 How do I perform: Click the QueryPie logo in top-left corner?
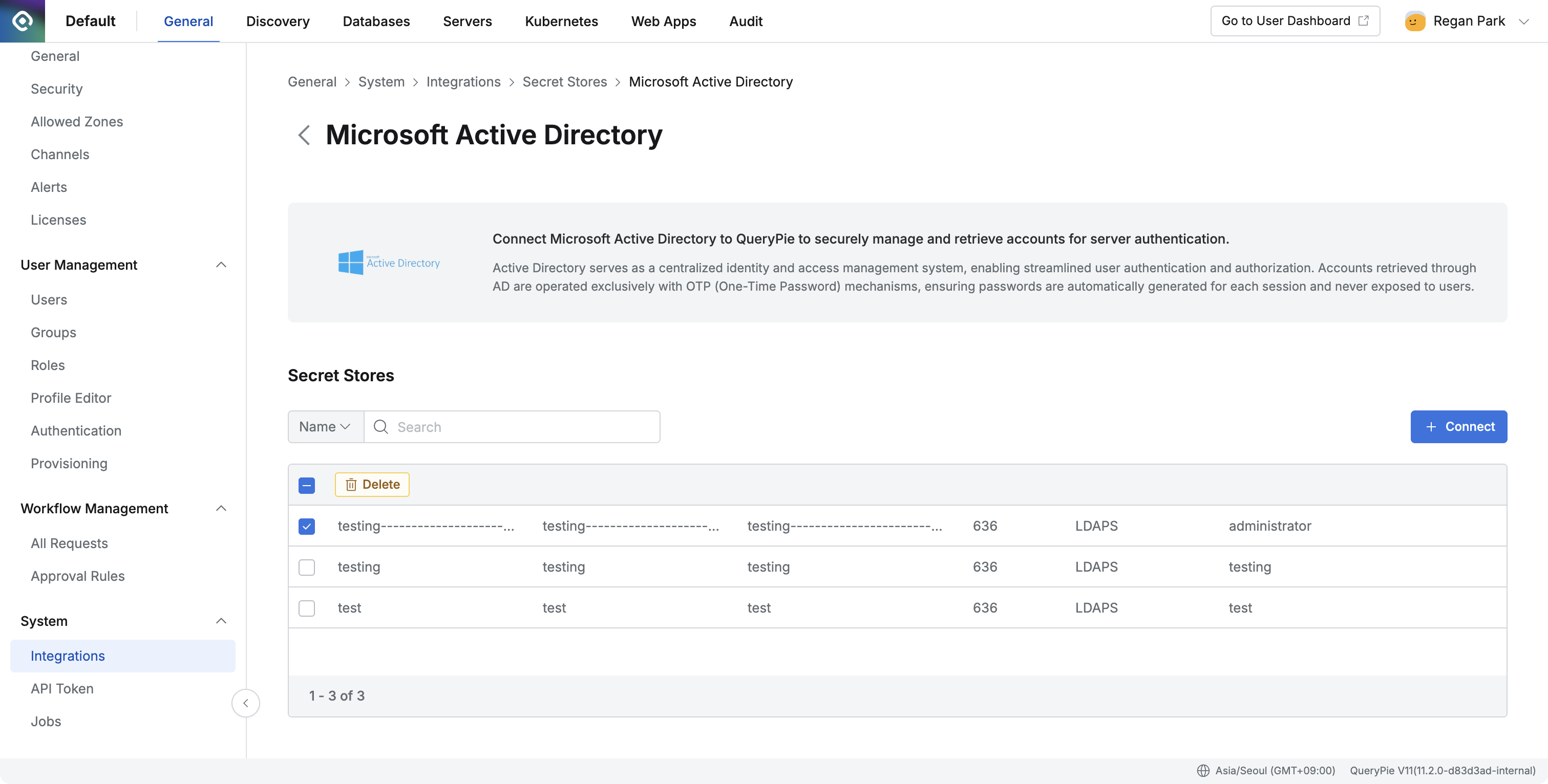pyautogui.click(x=22, y=20)
